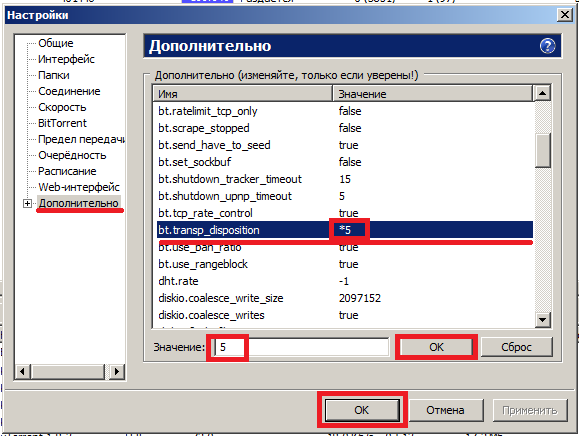Close the Настройки dialog window
The height and width of the screenshot is (436, 579).
click(x=565, y=15)
